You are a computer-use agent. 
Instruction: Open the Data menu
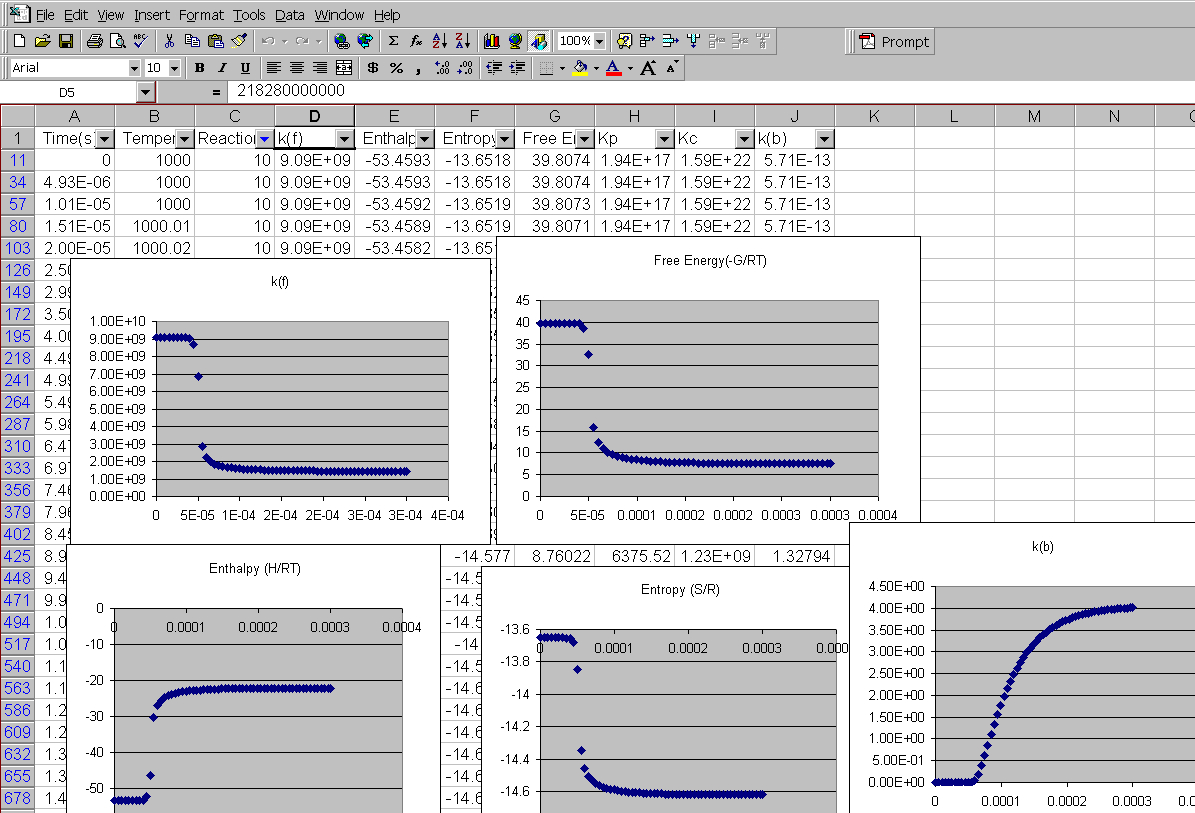click(290, 15)
